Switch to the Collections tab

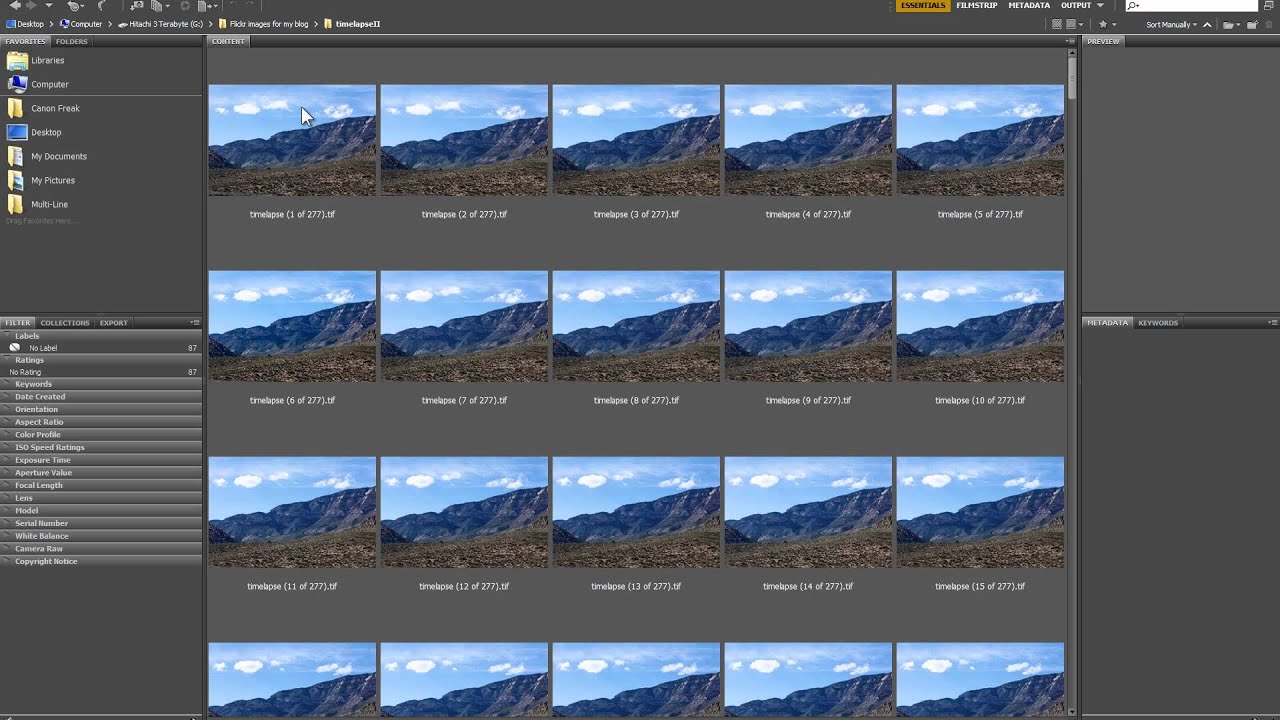click(65, 323)
